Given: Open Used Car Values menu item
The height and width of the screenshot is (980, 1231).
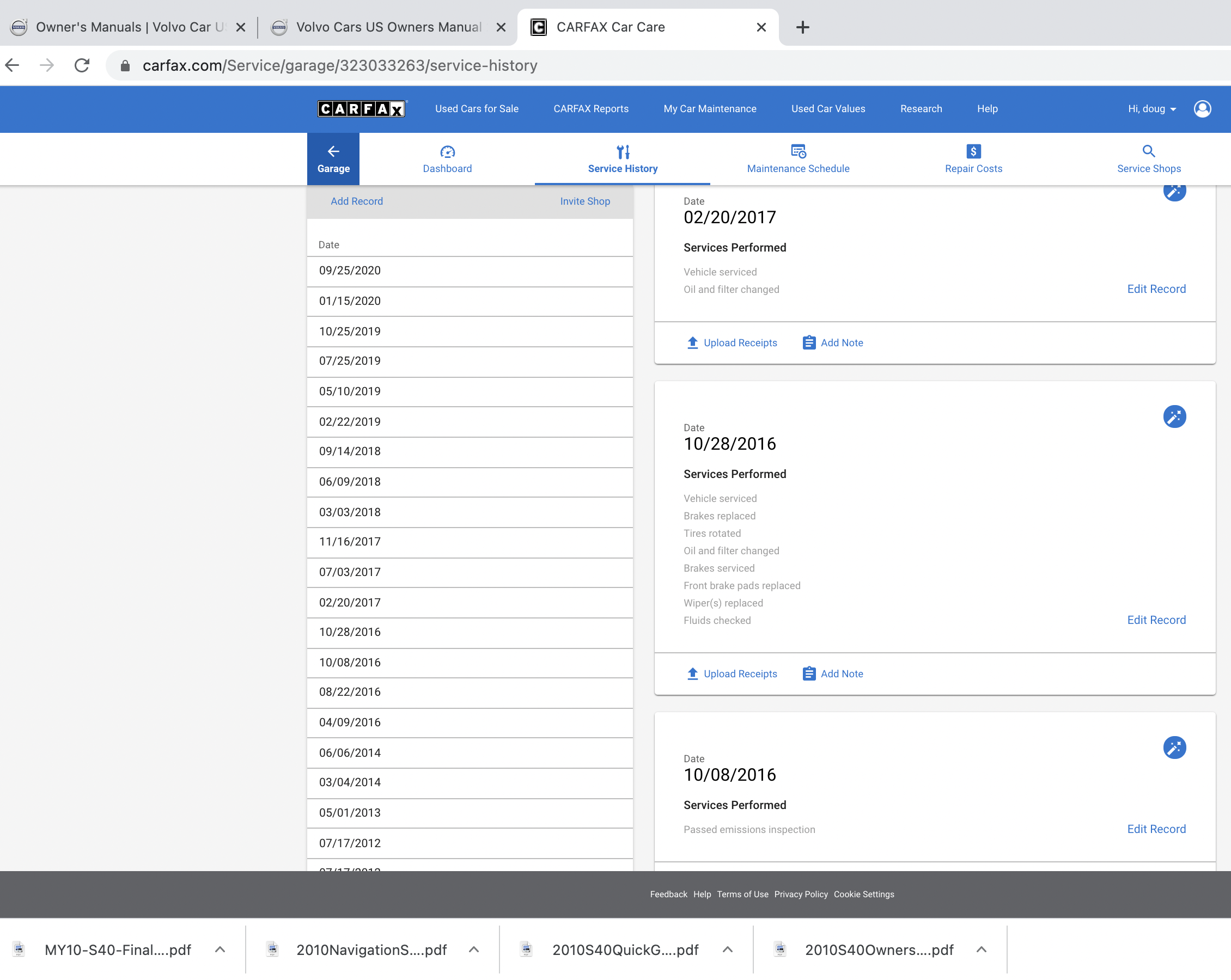Looking at the screenshot, I should click(x=828, y=108).
